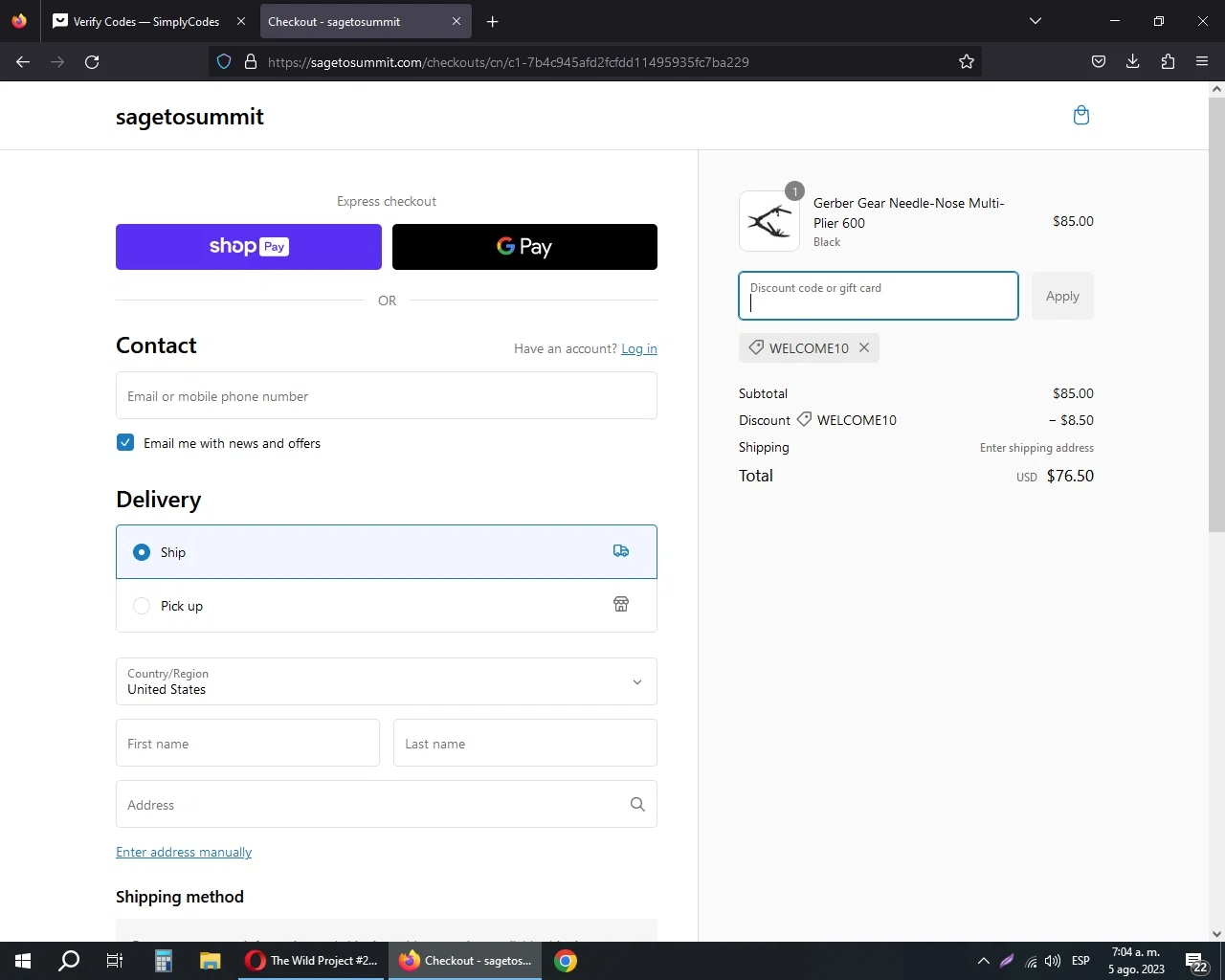
Task: Show hidden system tray icons
Action: (x=983, y=961)
